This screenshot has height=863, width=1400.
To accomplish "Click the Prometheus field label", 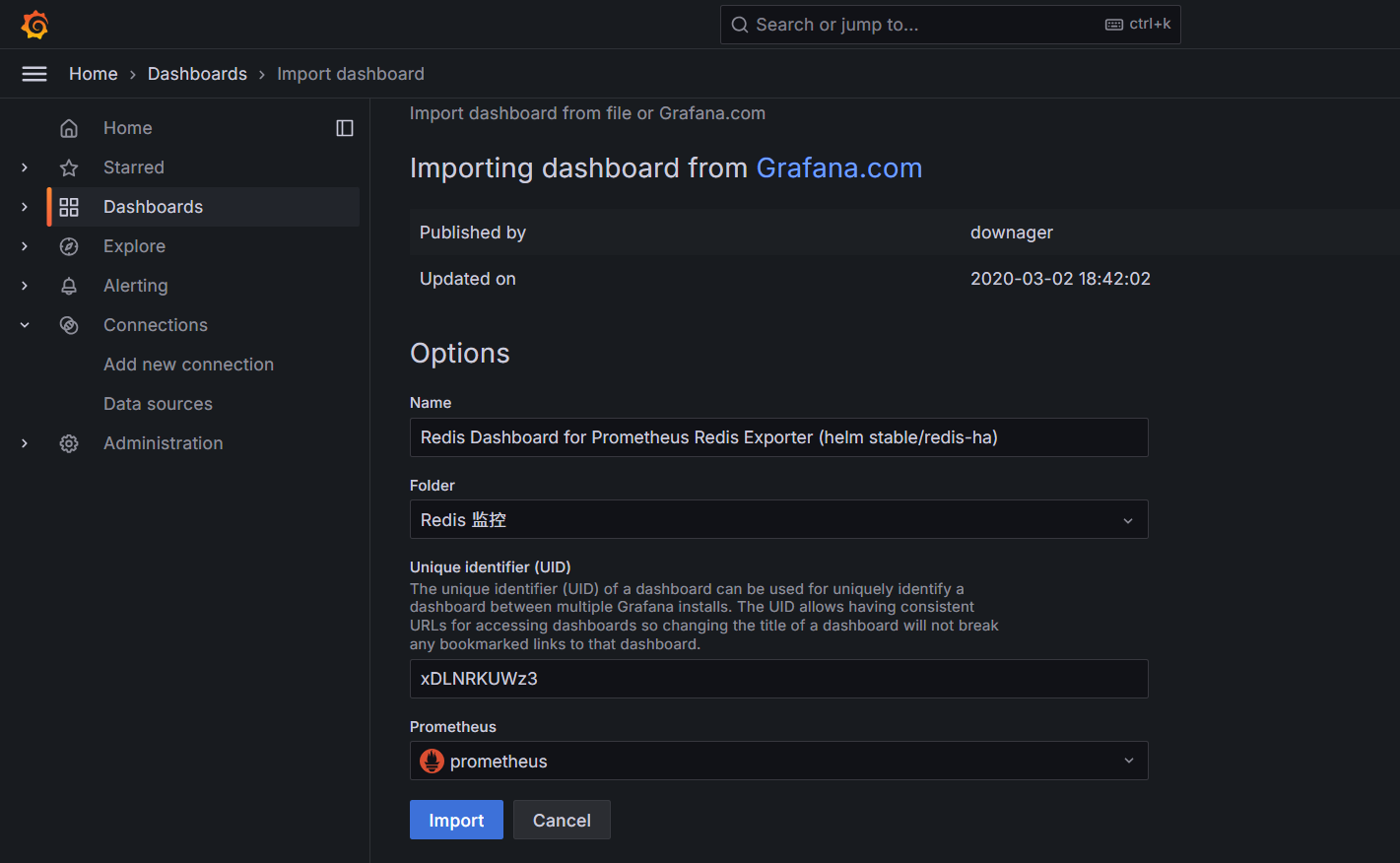I will (453, 727).
